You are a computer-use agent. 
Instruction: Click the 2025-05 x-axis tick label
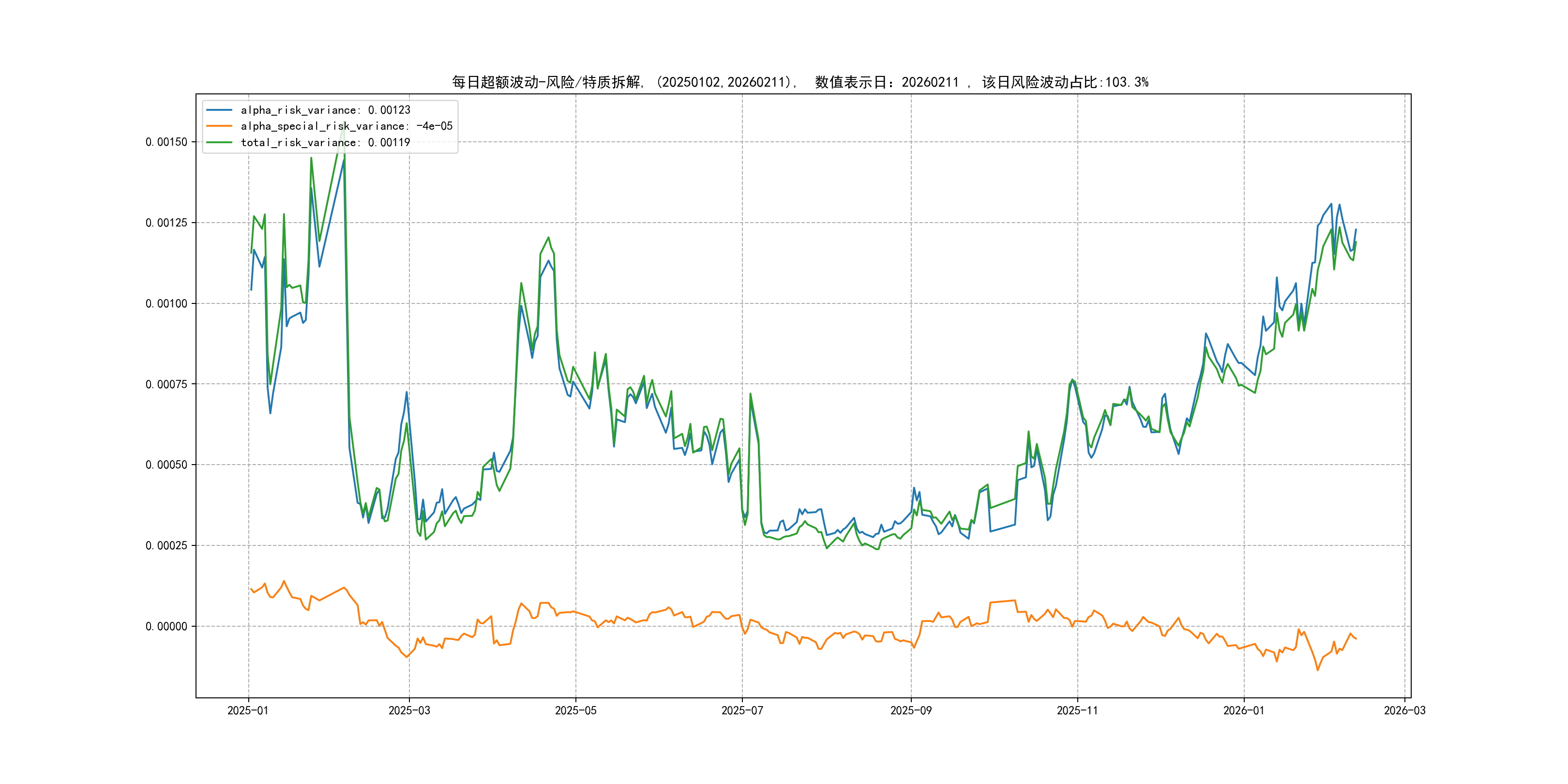pyautogui.click(x=576, y=710)
